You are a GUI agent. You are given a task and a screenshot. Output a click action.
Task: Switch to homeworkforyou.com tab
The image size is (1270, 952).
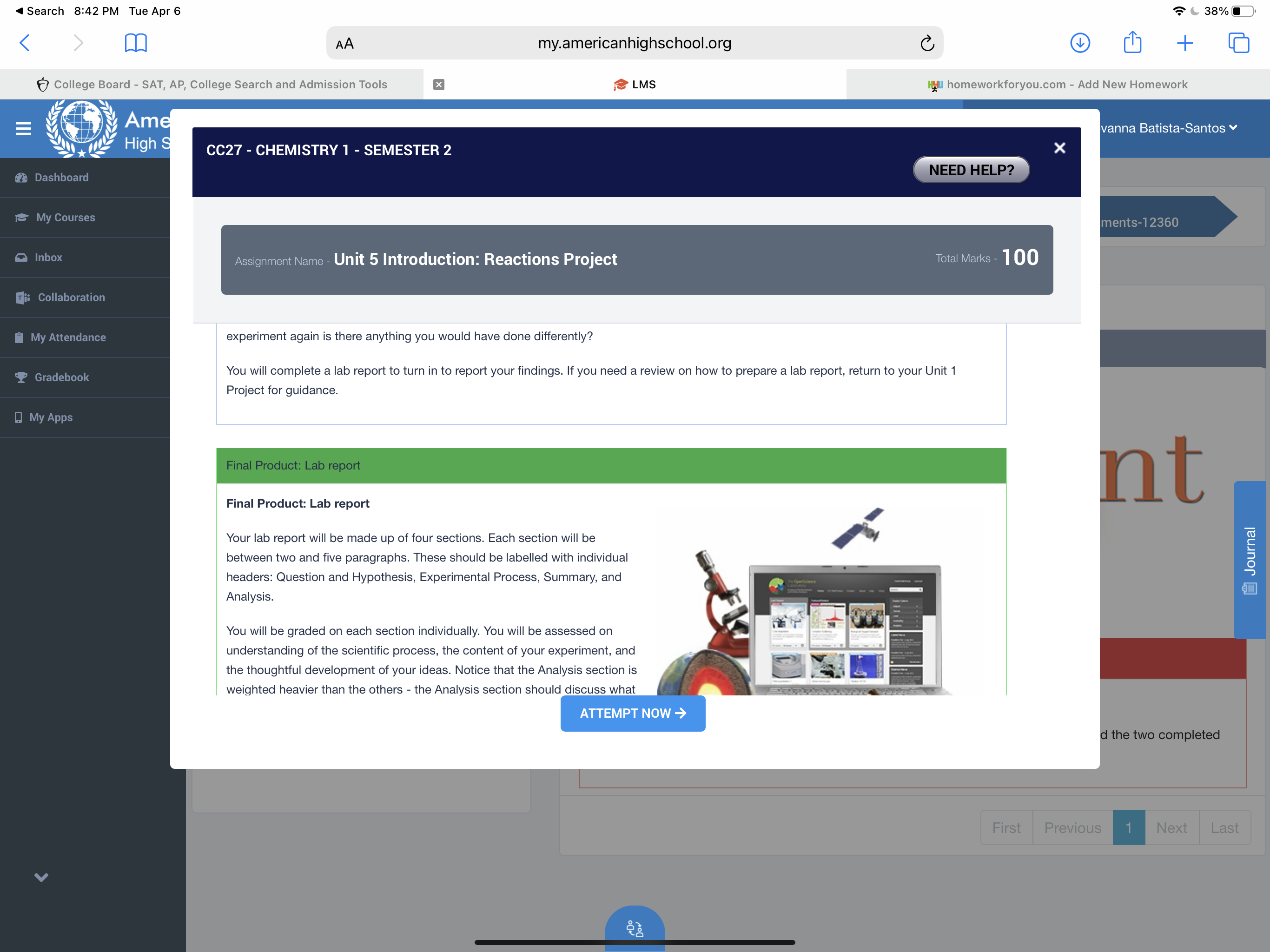coord(1058,85)
